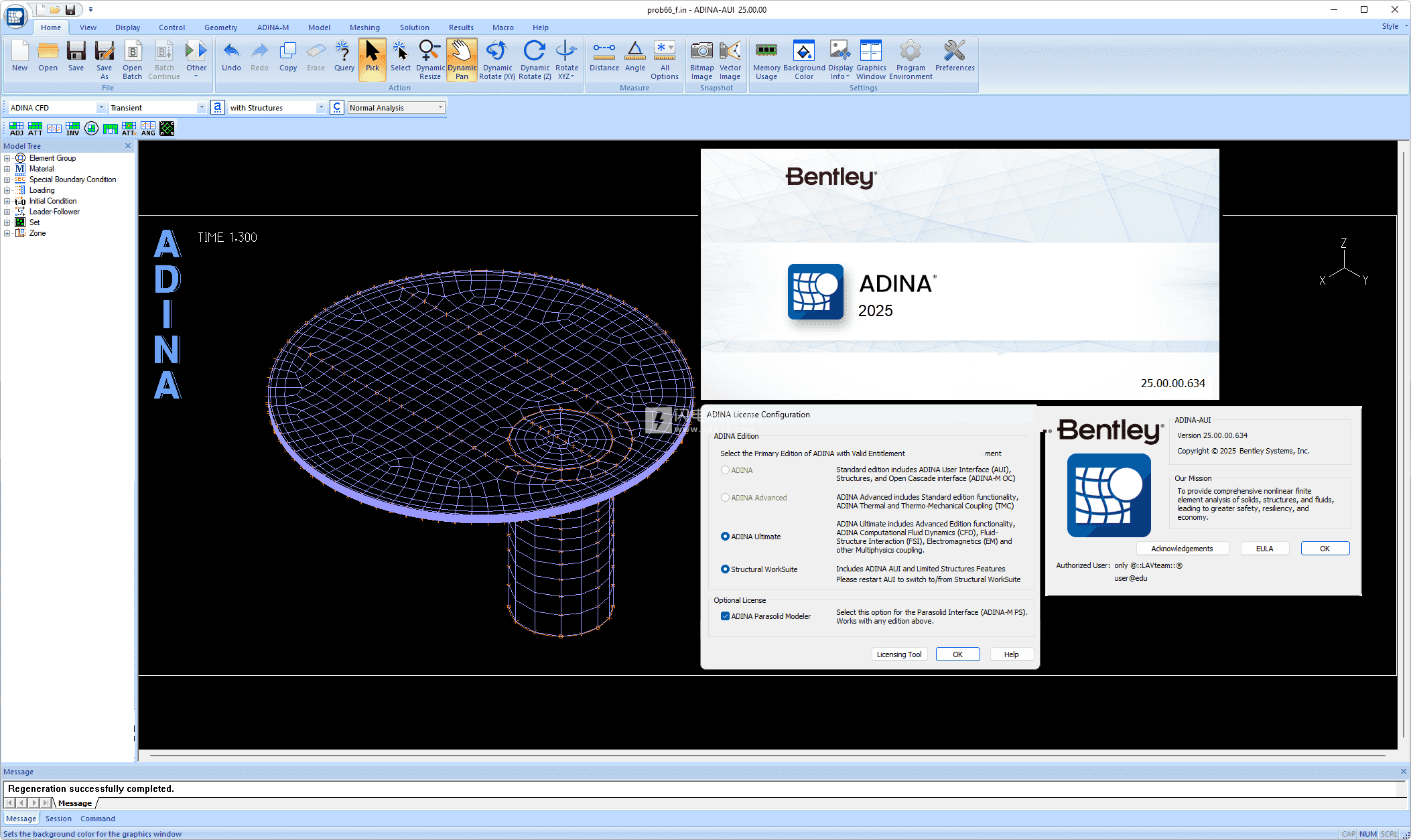Screen dimensions: 1411x840
Task: Click OK in the License Configuration dialog
Action: 957,654
